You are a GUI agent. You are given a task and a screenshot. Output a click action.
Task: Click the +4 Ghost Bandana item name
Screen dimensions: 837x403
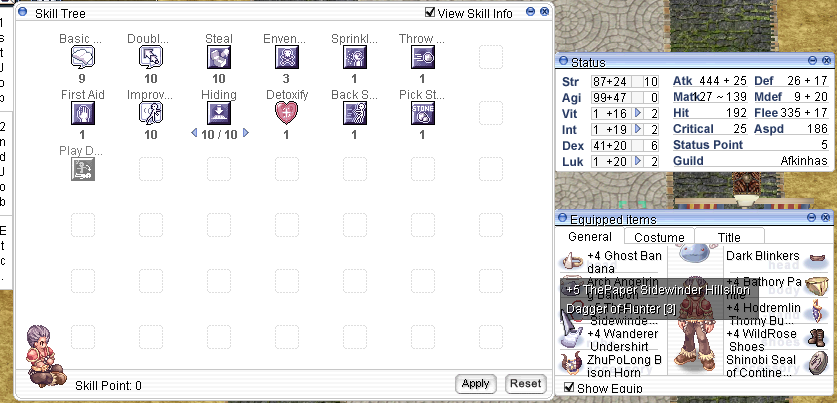(x=625, y=262)
